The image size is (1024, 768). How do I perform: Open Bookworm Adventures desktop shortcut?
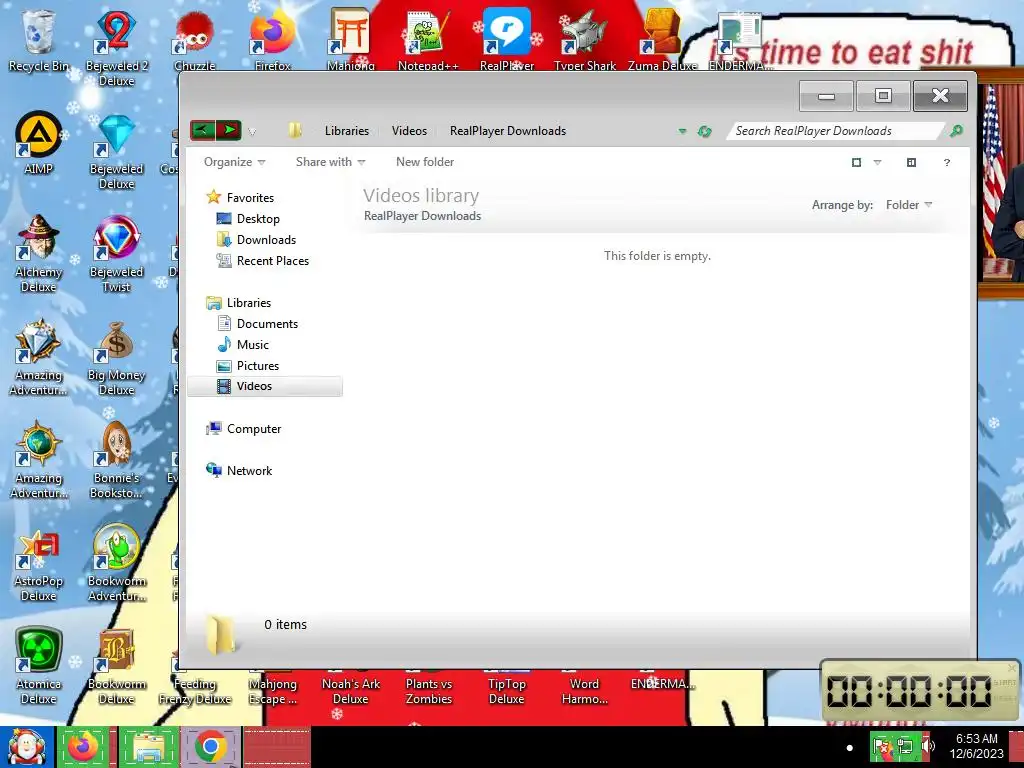coord(117,563)
